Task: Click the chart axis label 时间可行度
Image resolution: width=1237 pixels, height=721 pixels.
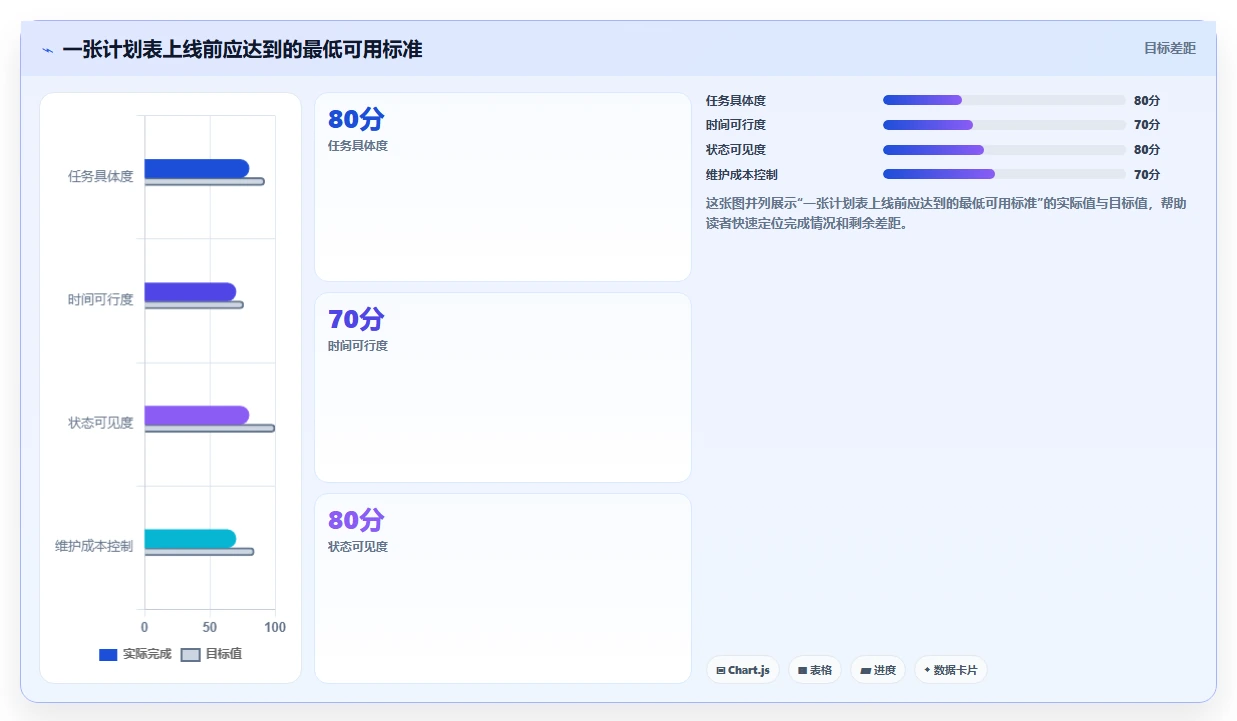Action: click(x=100, y=299)
